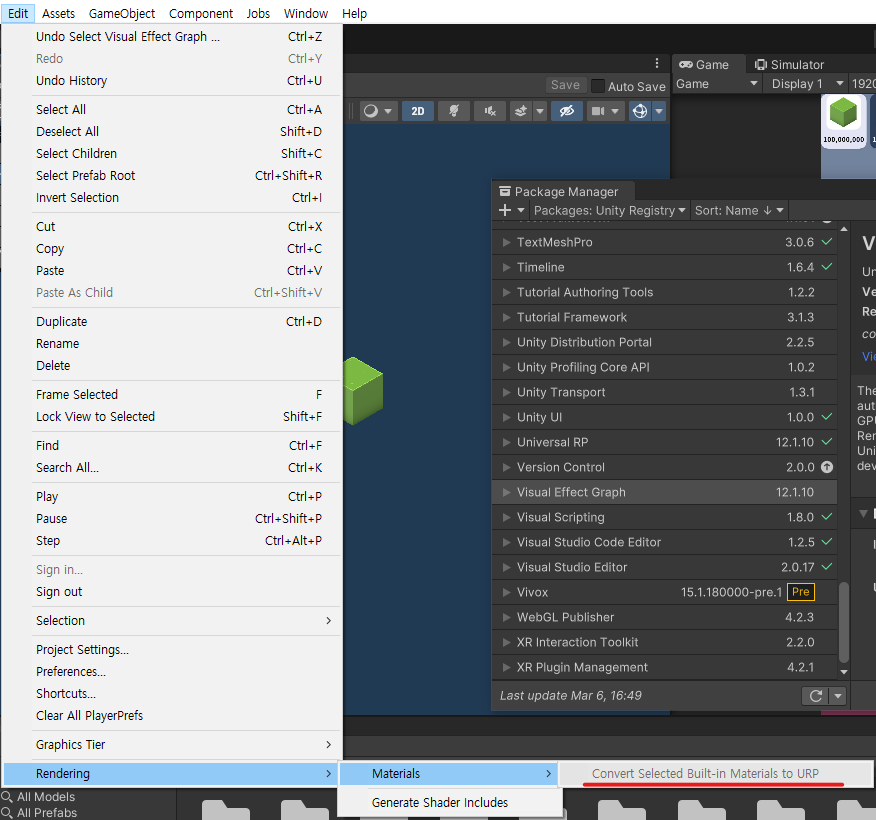
Task: Open scene camera dropdown arrow
Action: point(615,111)
